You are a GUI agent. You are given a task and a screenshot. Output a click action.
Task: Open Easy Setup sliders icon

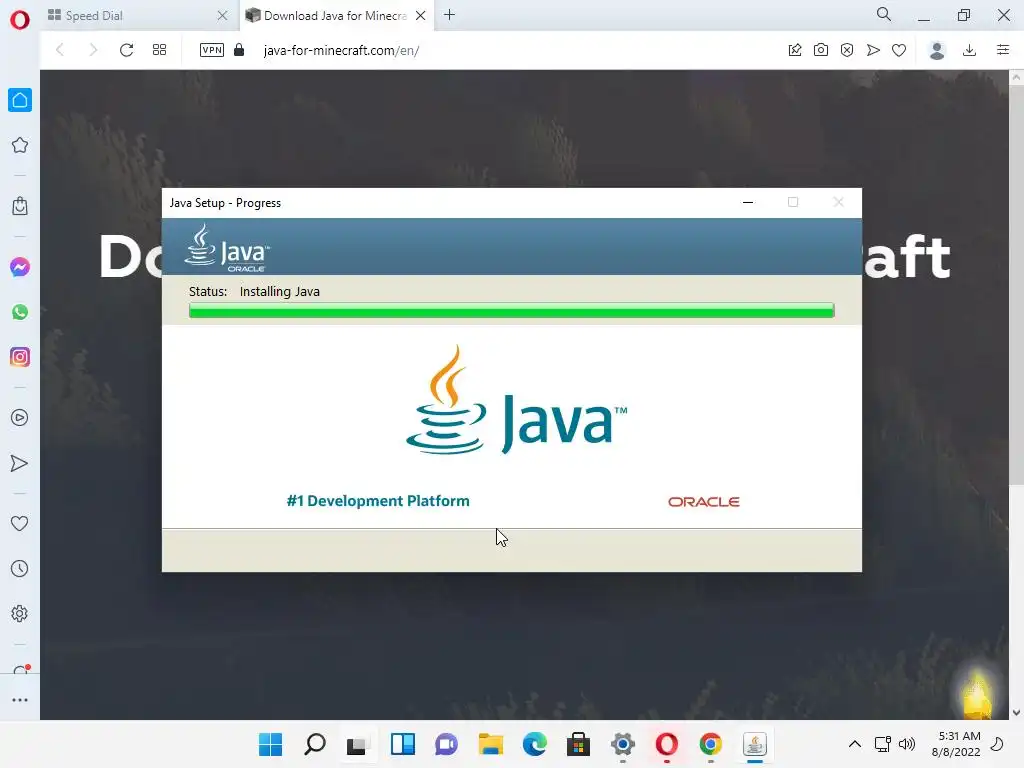click(1003, 50)
